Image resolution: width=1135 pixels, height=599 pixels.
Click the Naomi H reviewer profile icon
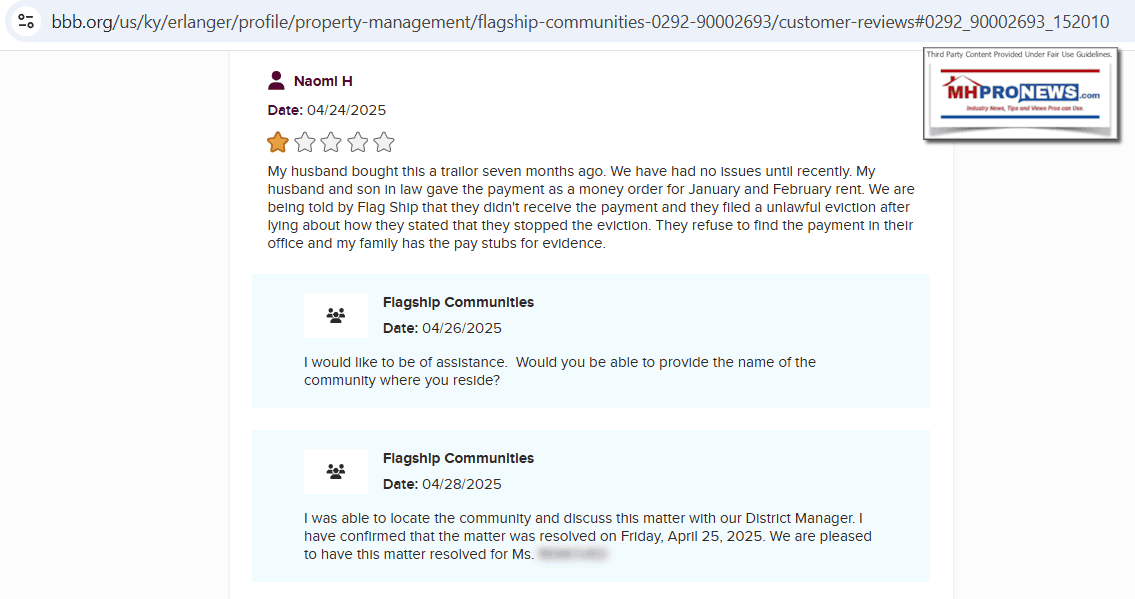tap(277, 81)
